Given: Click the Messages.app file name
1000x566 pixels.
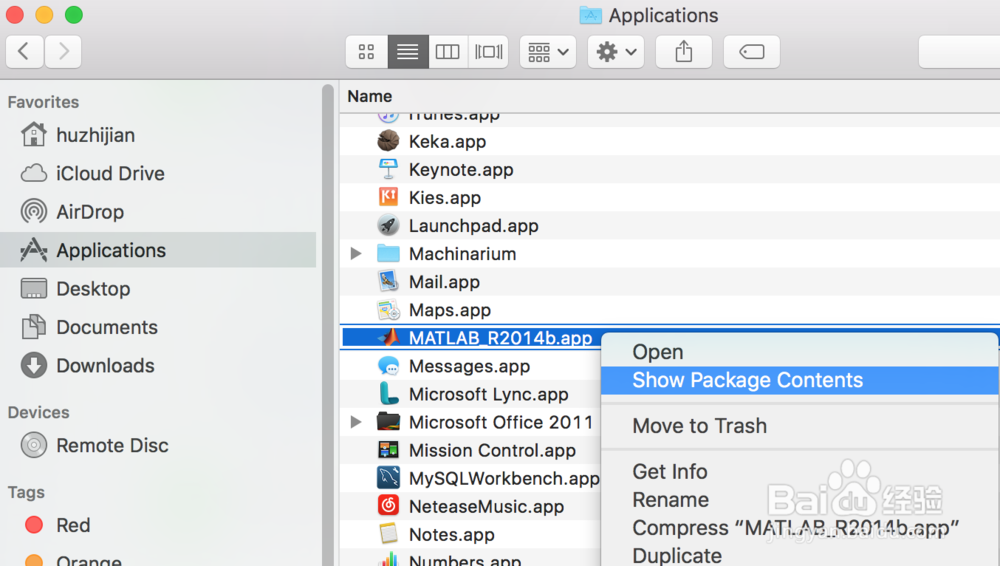Looking at the screenshot, I should click(x=469, y=366).
